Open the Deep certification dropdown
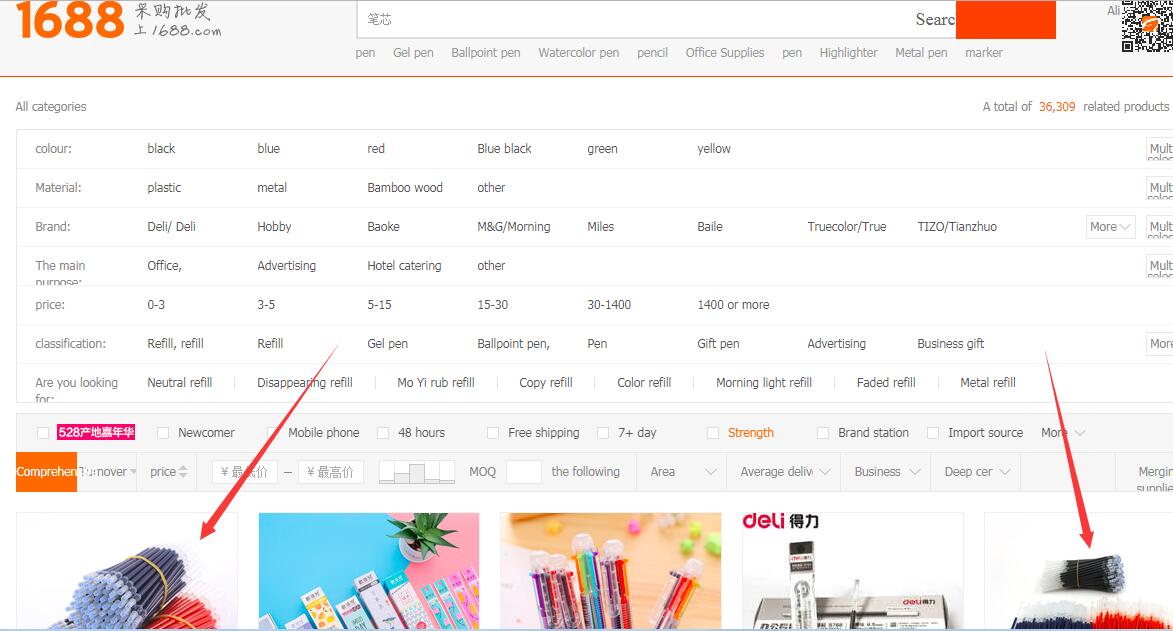 pyautogui.click(x=976, y=472)
